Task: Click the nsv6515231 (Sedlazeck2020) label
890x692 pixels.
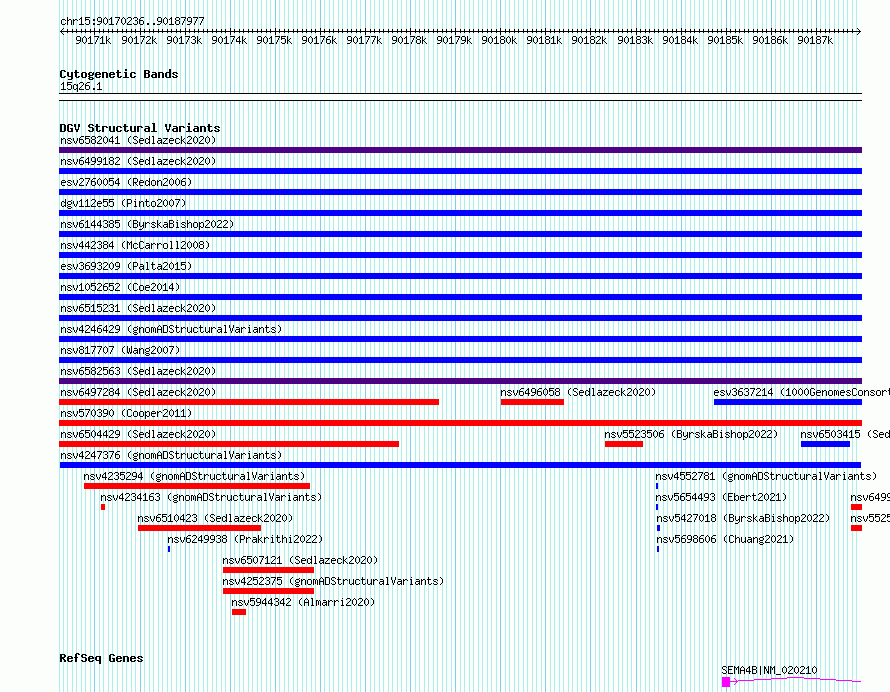Action: click(138, 308)
